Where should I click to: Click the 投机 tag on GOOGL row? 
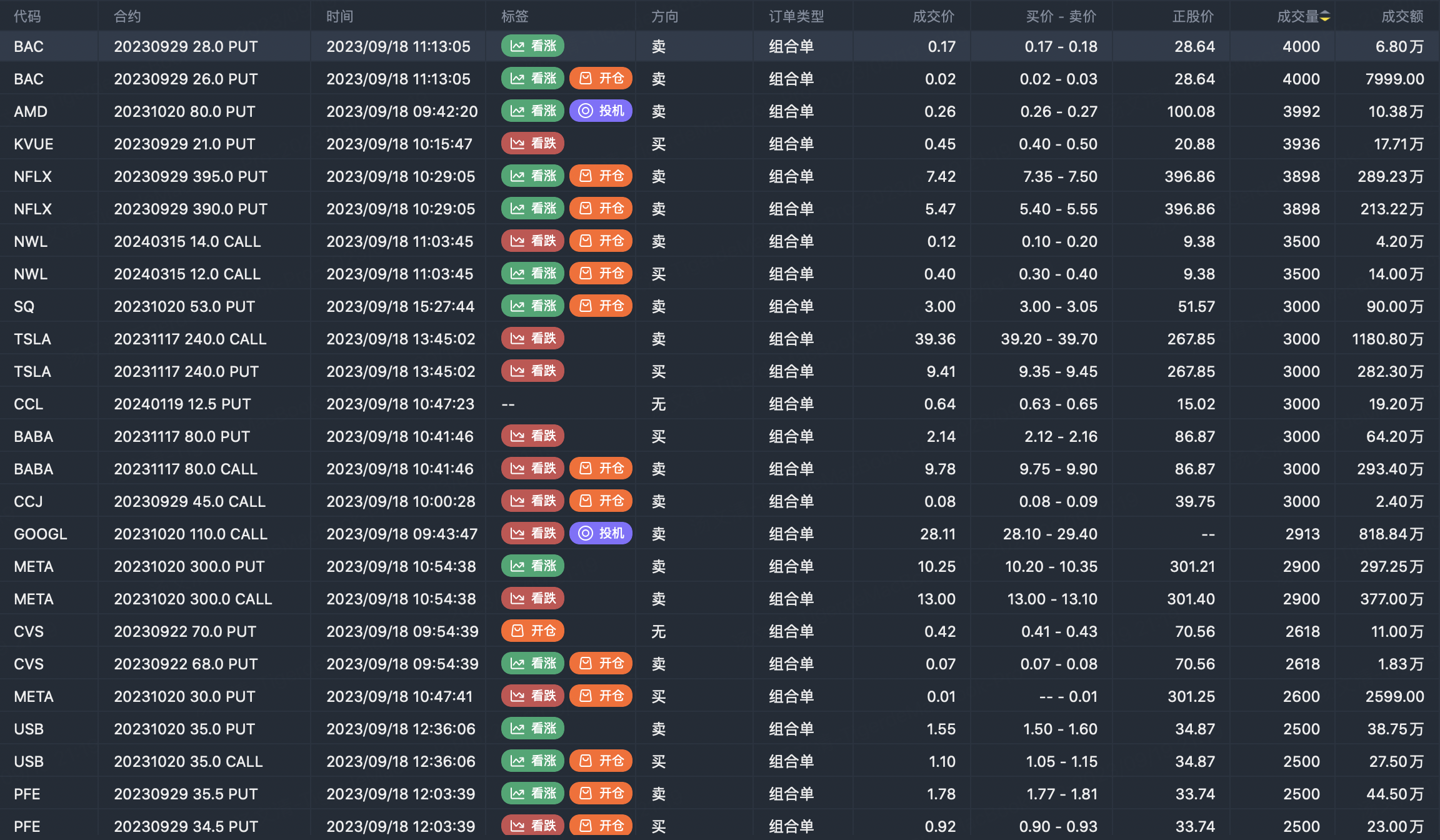click(x=601, y=534)
